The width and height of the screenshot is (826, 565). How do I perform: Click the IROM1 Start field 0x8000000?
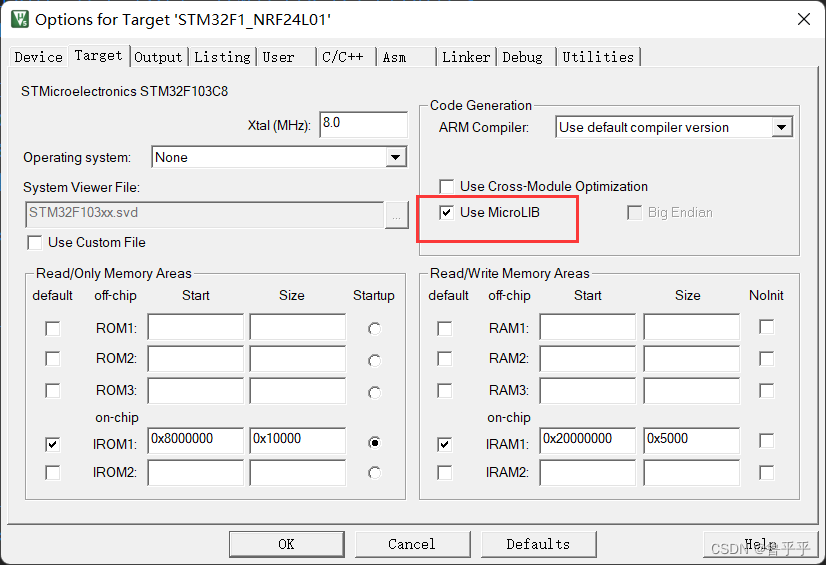click(195, 440)
